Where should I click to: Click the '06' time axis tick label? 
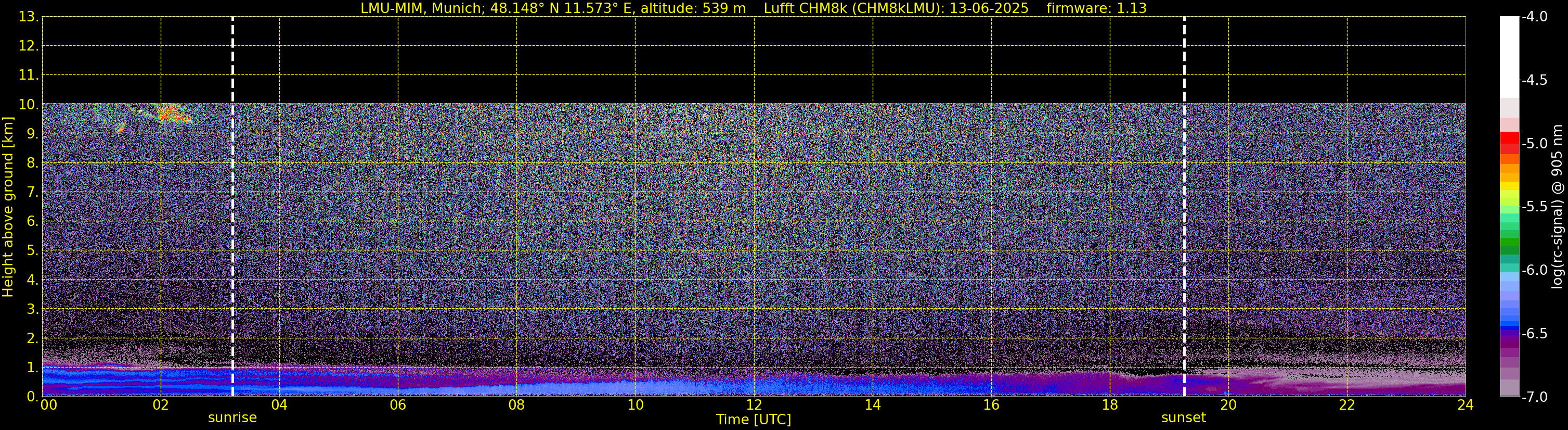[398, 405]
